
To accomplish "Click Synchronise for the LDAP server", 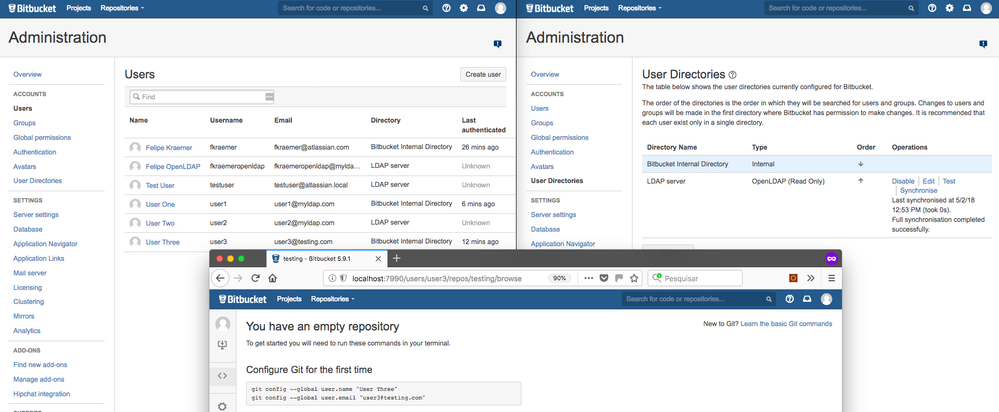I will [x=919, y=190].
